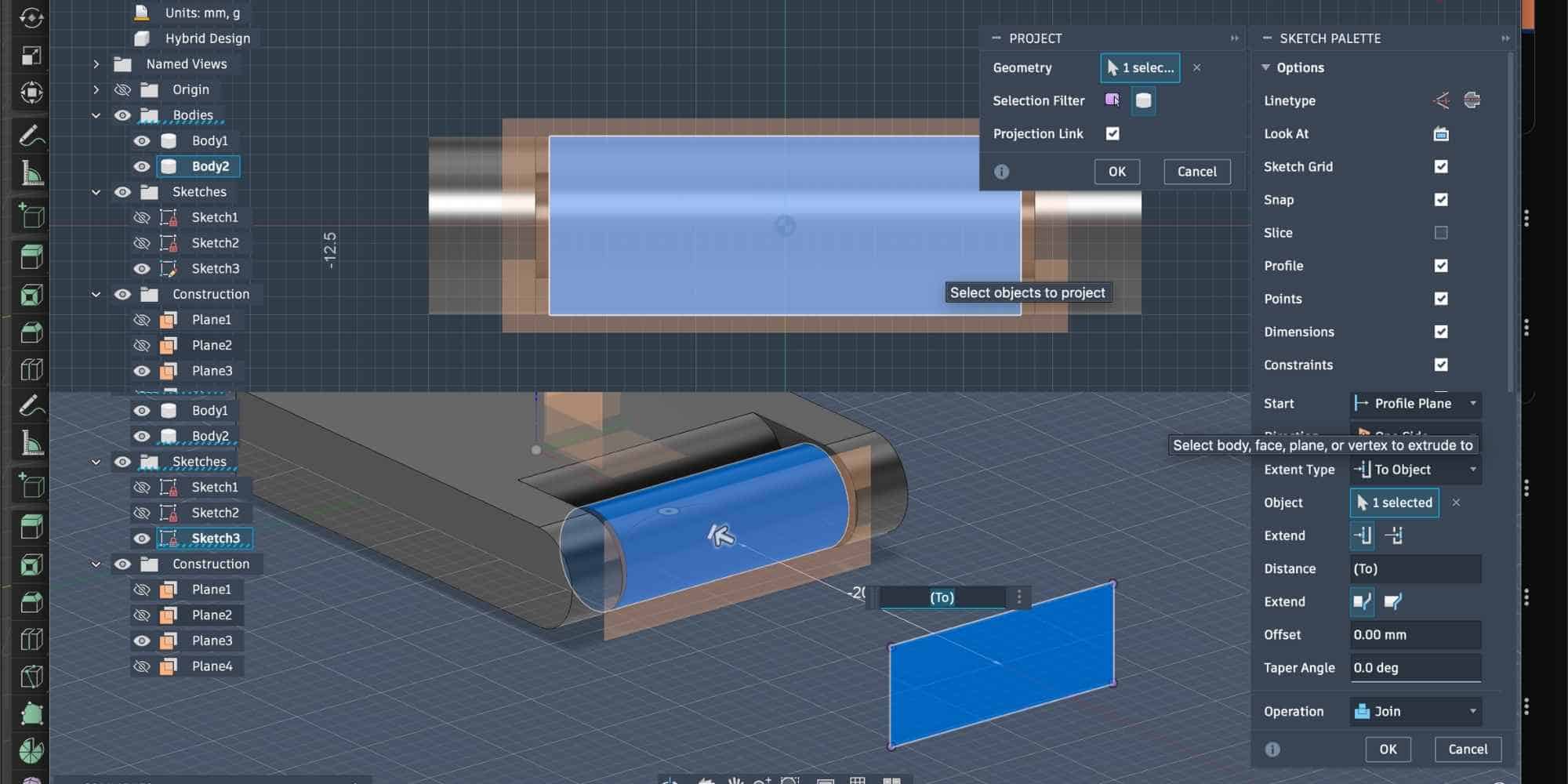Open the Operation dropdown showing Join
The image size is (1568, 784).
1415,711
